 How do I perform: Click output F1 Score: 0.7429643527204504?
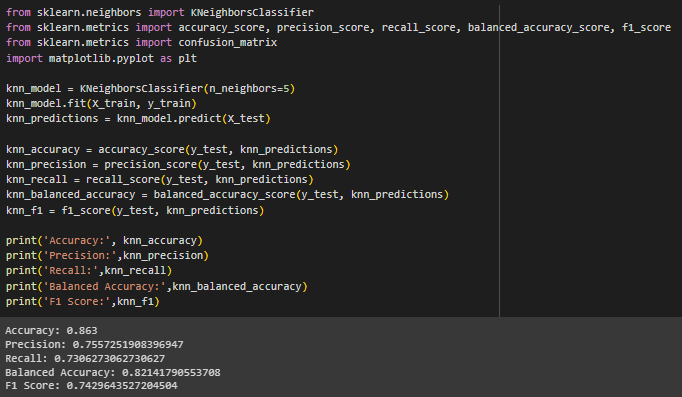point(91,386)
